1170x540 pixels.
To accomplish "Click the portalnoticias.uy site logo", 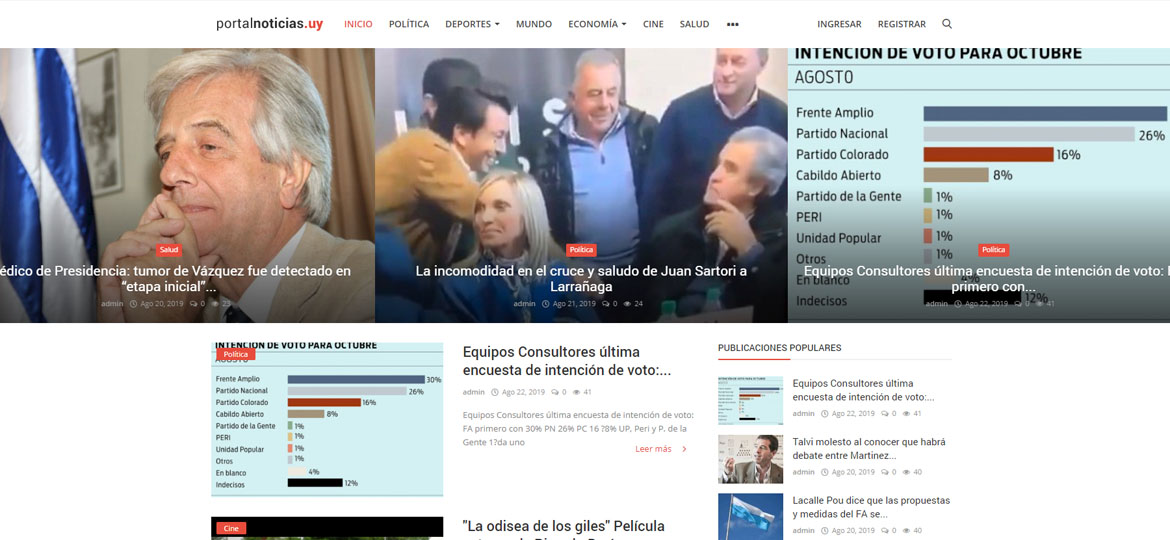I will click(x=269, y=24).
